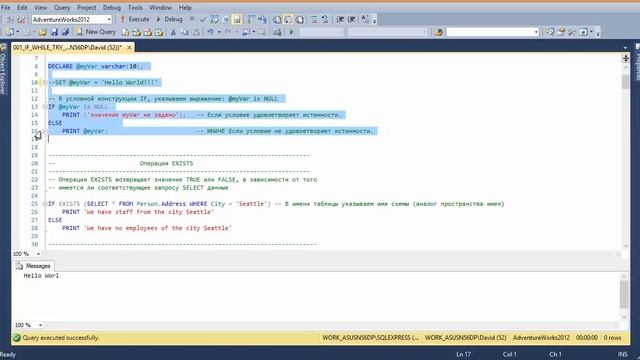The width and height of the screenshot is (640, 360).
Task: Click the Debug button in toolbar
Action: (x=170, y=19)
